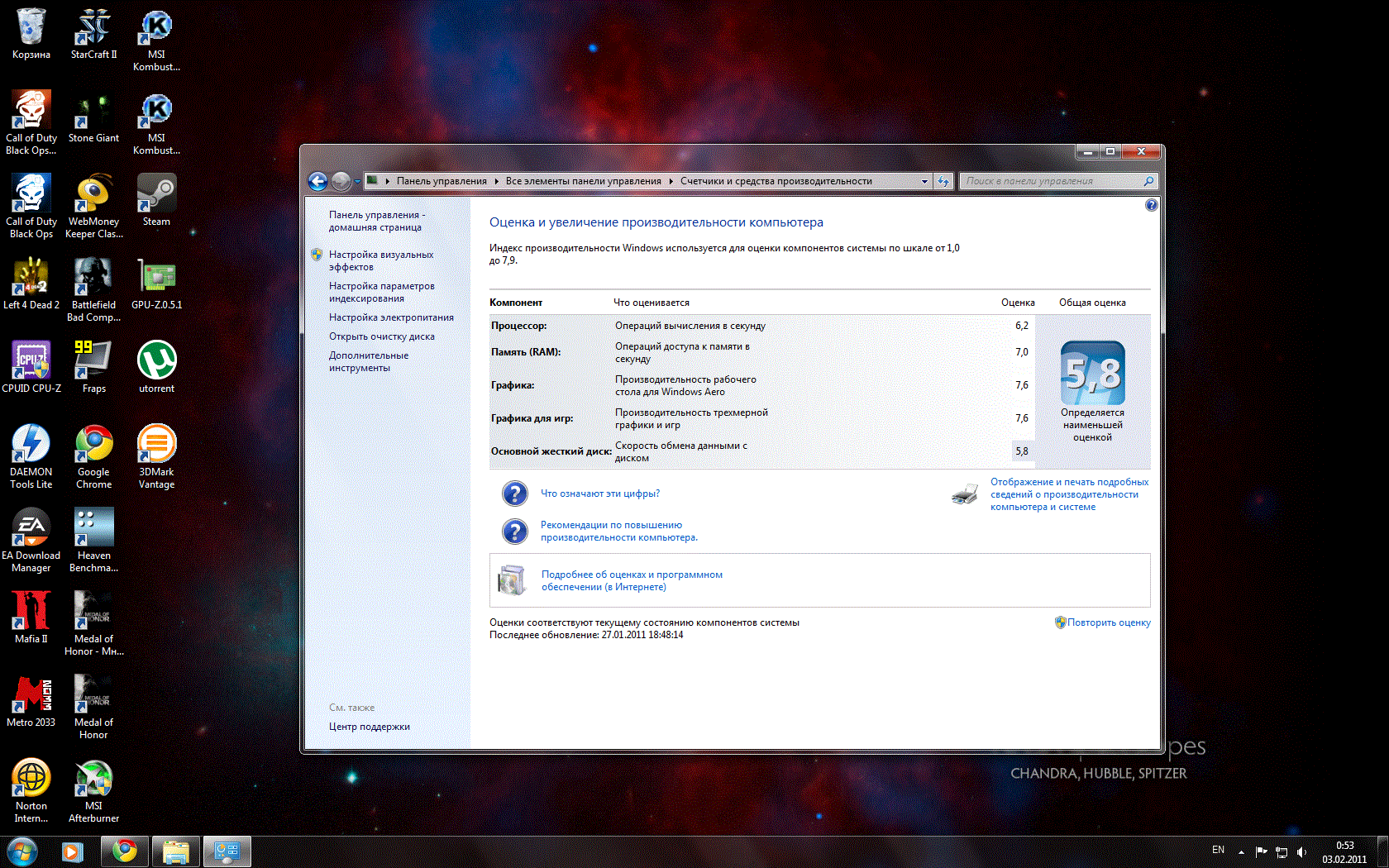Click Все элементы панели управления breadcrumb
1389x868 pixels.
pyautogui.click(x=583, y=181)
